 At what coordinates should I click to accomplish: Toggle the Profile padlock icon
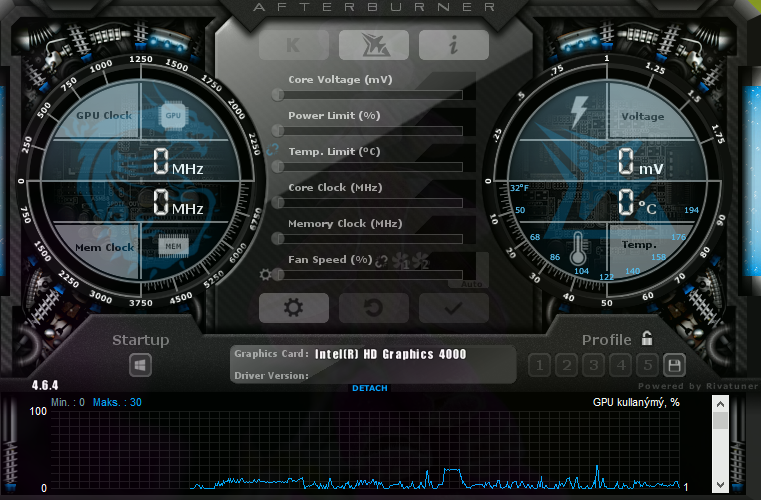point(647,338)
